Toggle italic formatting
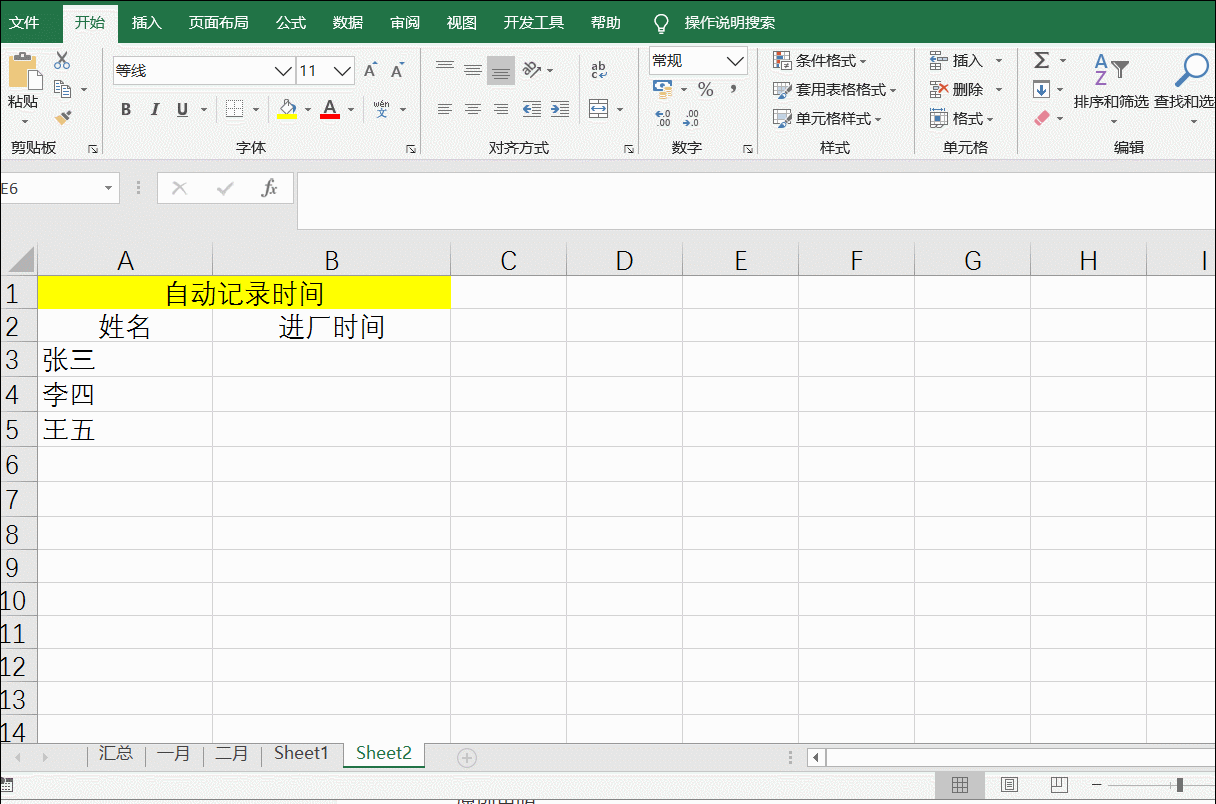1216x804 pixels. click(x=154, y=110)
